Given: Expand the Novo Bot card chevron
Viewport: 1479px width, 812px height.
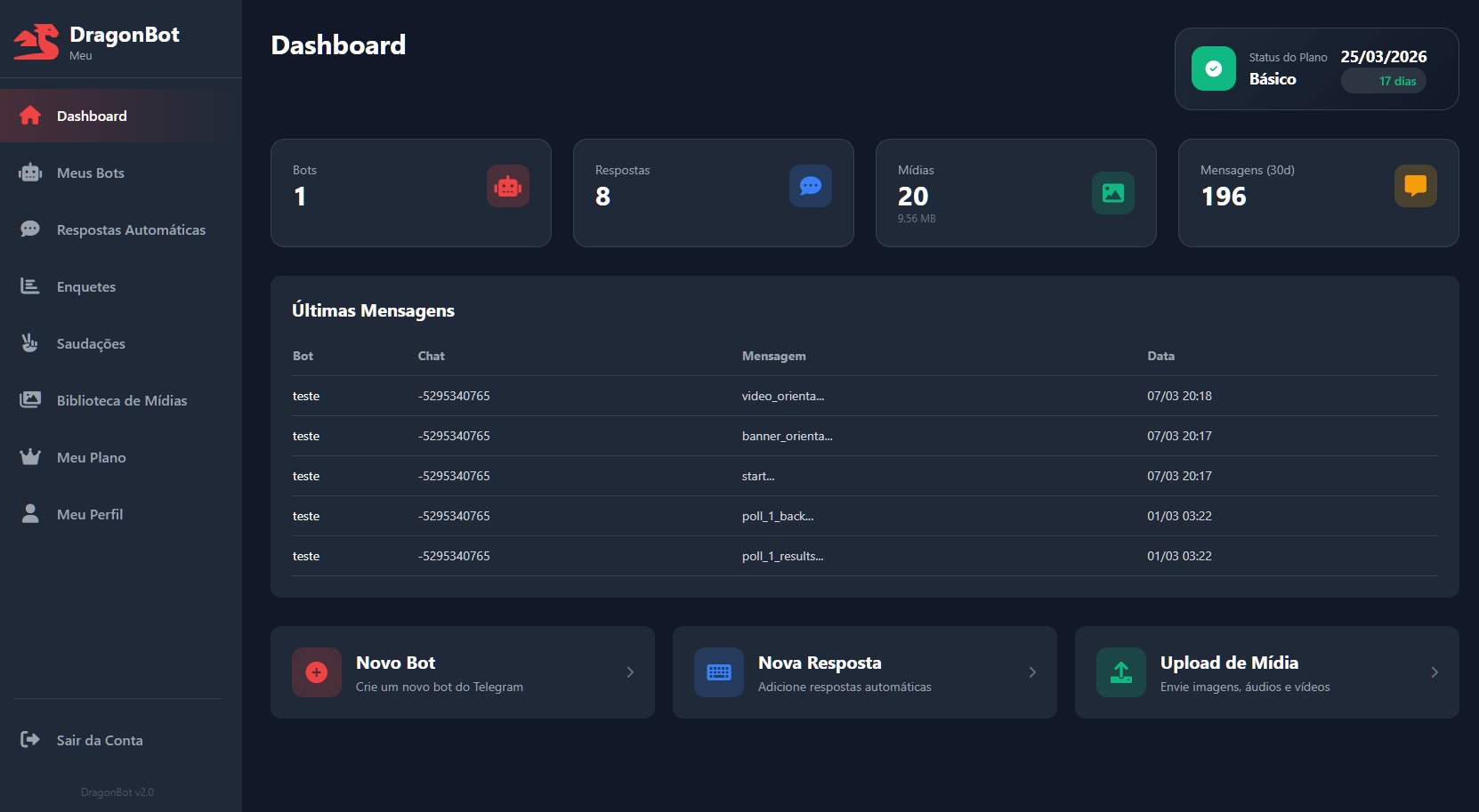Looking at the screenshot, I should pos(630,672).
